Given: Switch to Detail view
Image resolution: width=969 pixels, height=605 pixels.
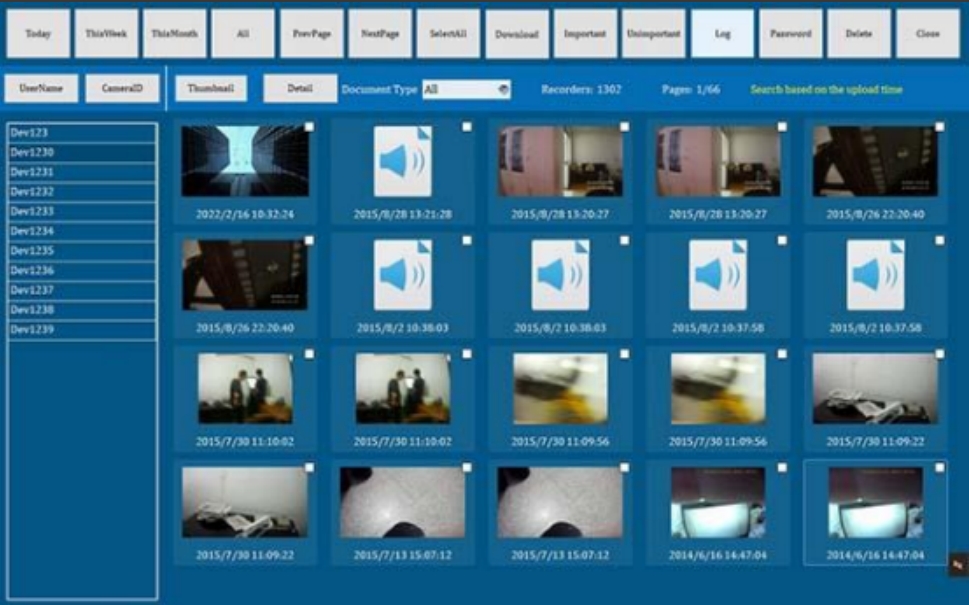Looking at the screenshot, I should click(300, 88).
